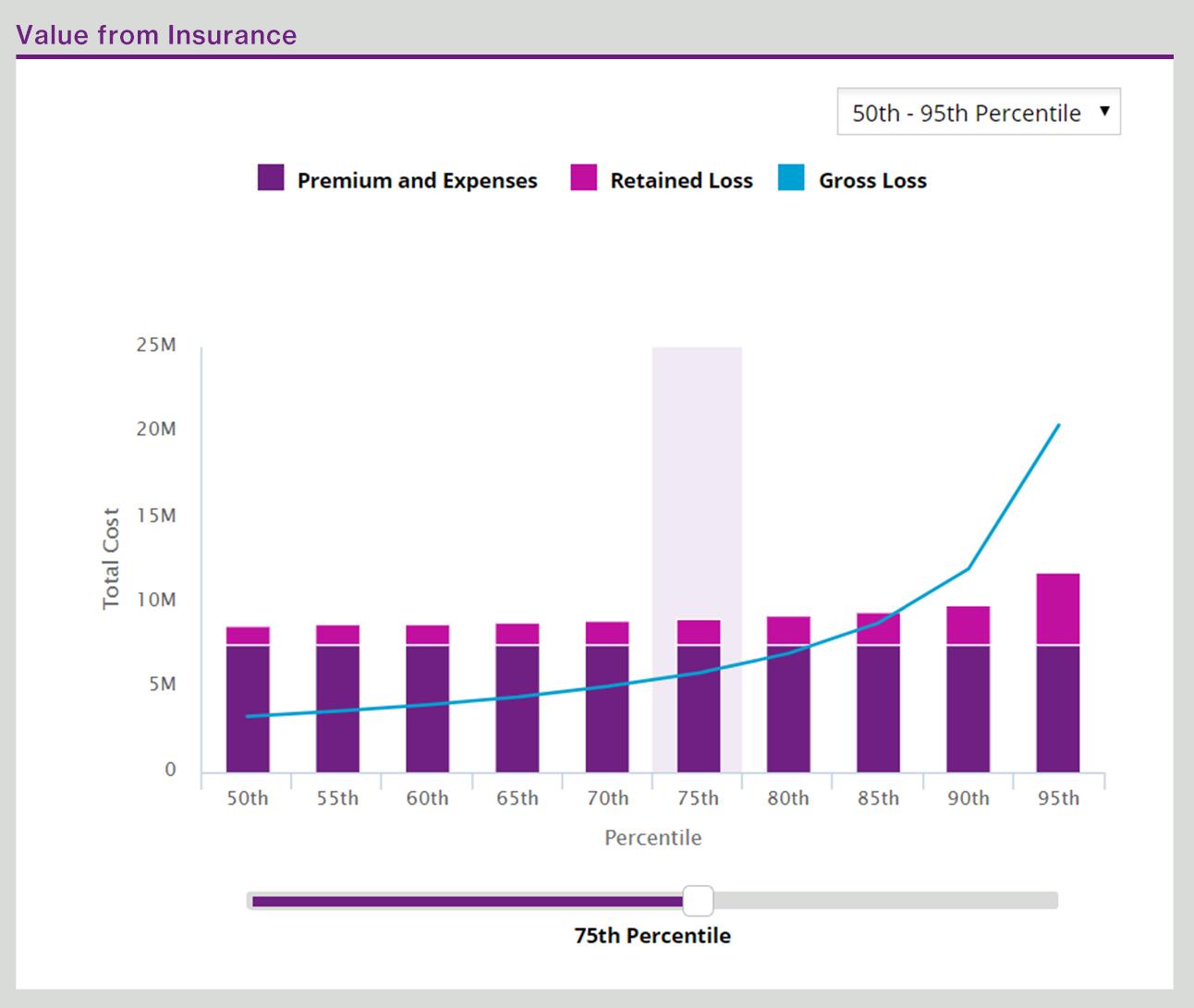Click the 80th axis label

click(788, 798)
